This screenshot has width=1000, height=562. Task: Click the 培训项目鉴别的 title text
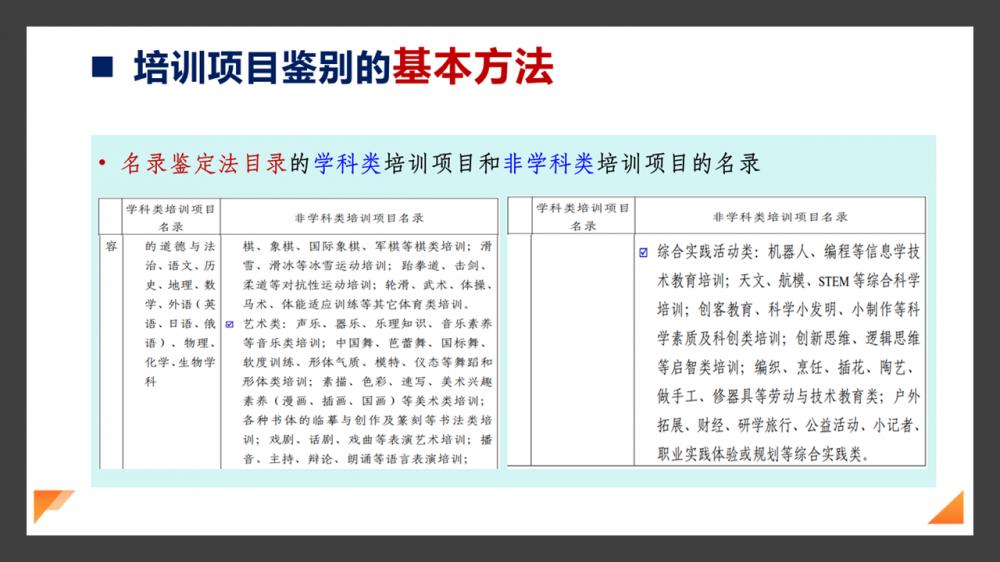click(x=260, y=67)
